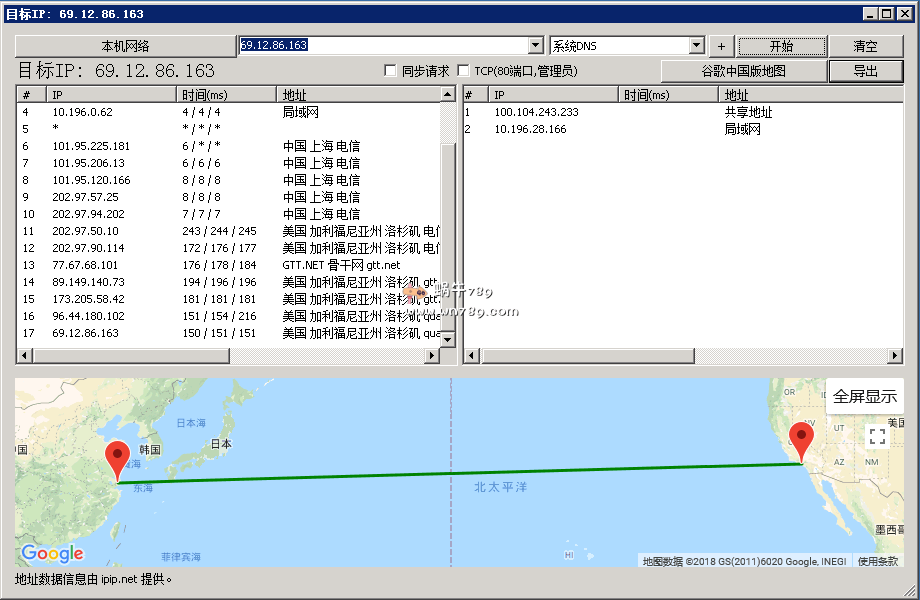
Task: Click the 开始 button to start trace
Action: point(782,47)
